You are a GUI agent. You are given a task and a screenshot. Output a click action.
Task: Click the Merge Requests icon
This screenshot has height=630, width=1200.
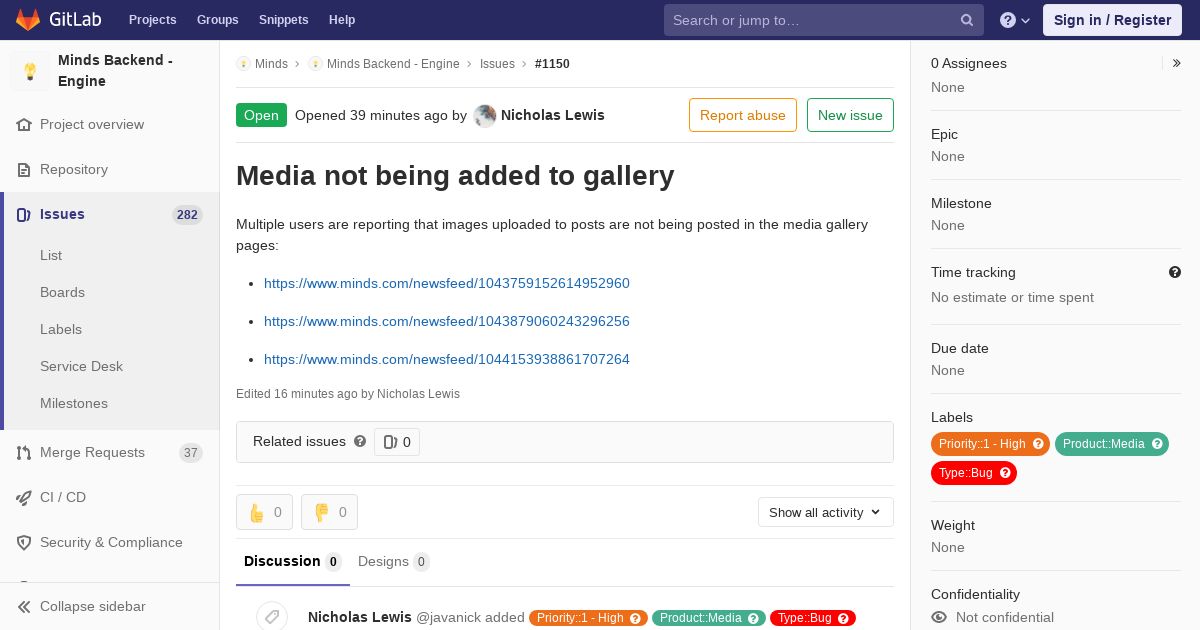(x=24, y=453)
